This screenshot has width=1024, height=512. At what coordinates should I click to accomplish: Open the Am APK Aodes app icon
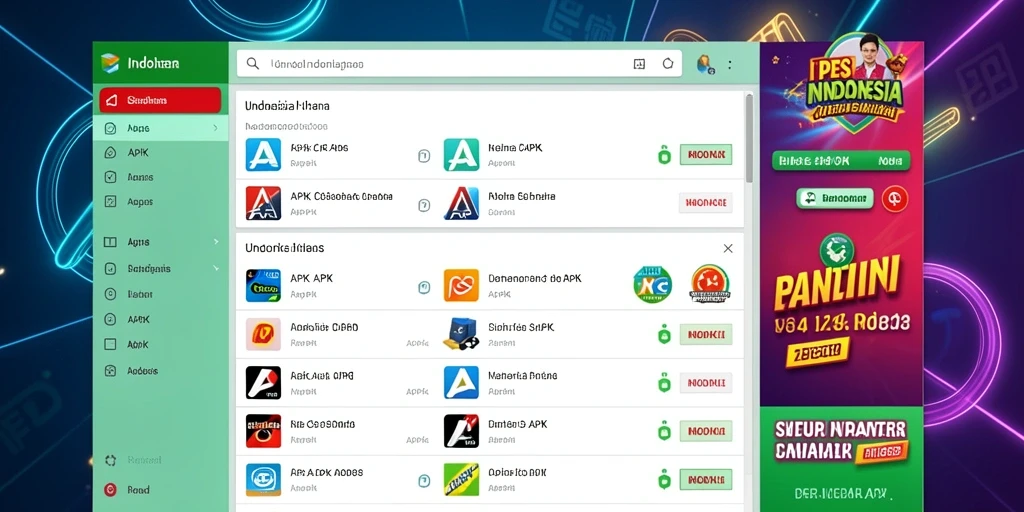pos(263,480)
